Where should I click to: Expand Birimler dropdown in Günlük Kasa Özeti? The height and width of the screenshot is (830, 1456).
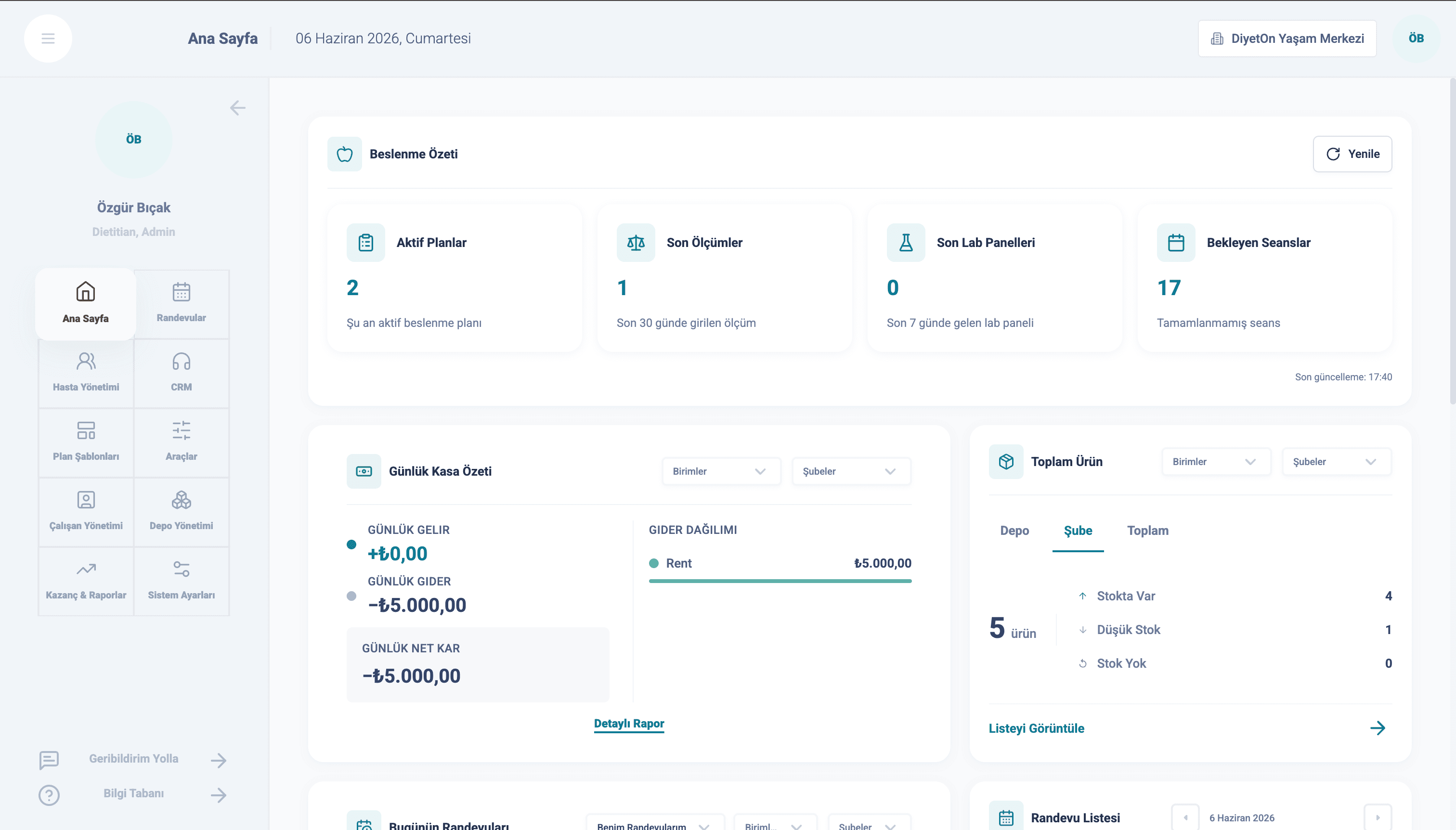(x=721, y=471)
